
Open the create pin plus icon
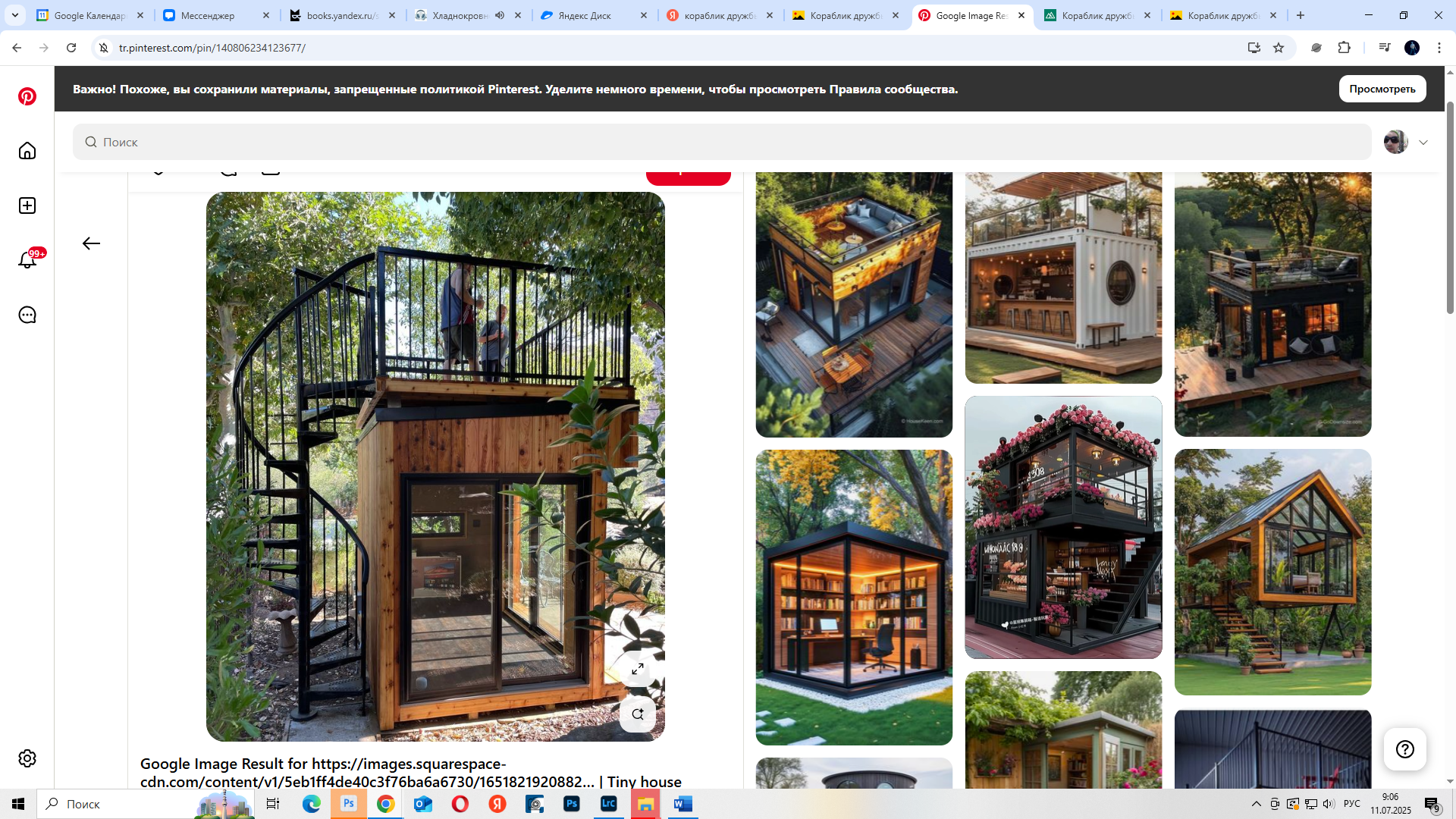(x=27, y=206)
